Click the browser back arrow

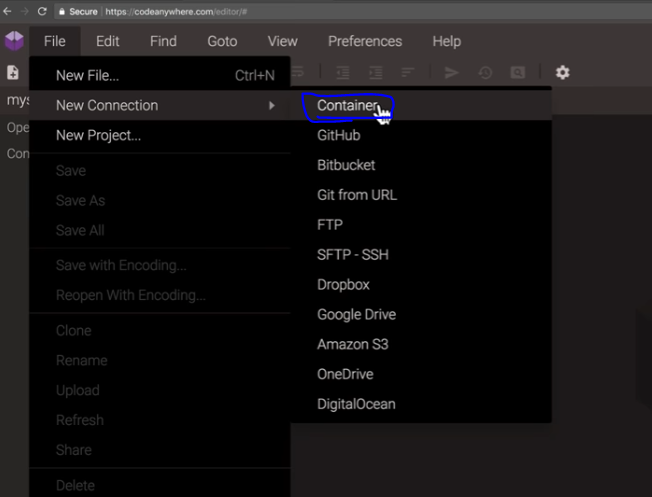7,11
